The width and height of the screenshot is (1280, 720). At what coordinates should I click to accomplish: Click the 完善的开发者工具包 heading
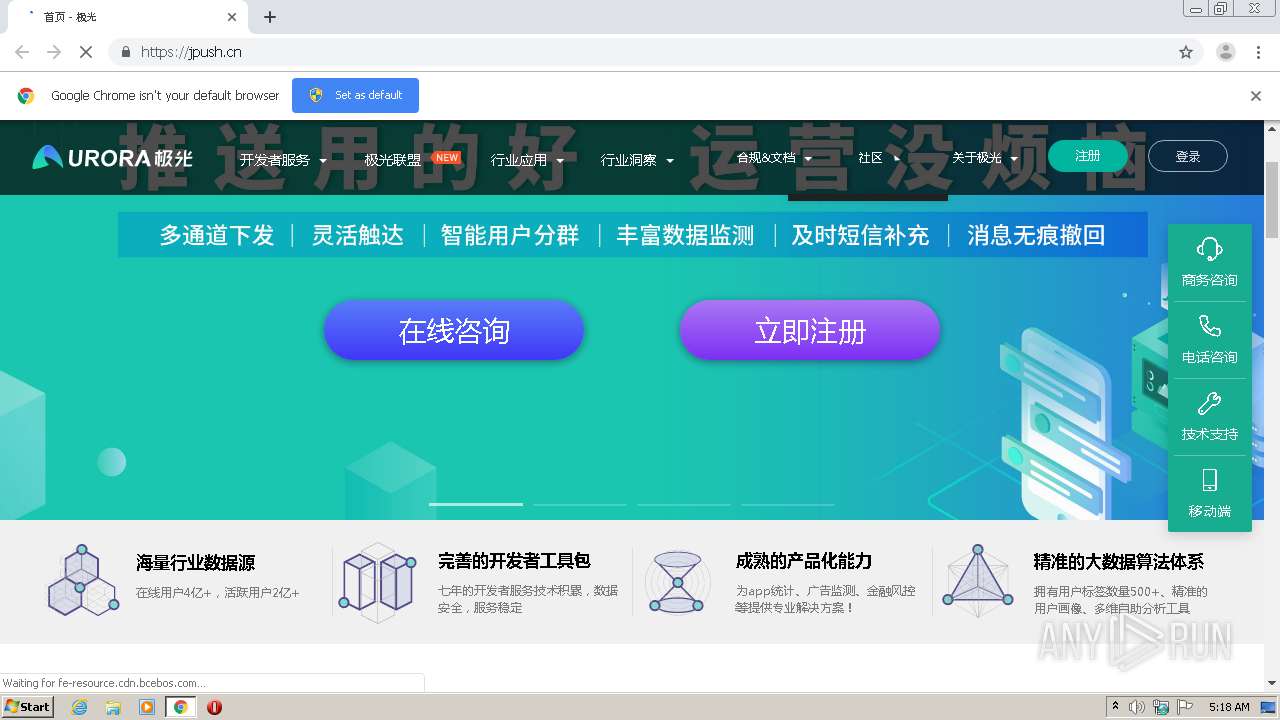tap(514, 561)
